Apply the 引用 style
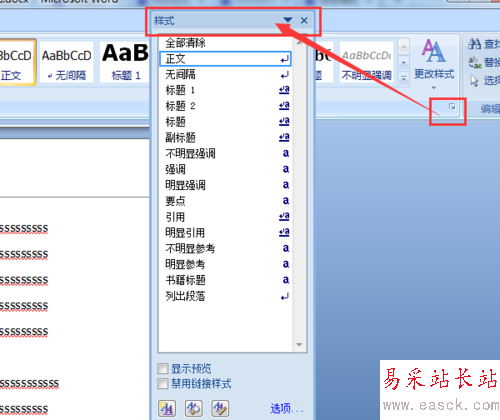This screenshot has height=420, width=500. [x=225, y=217]
